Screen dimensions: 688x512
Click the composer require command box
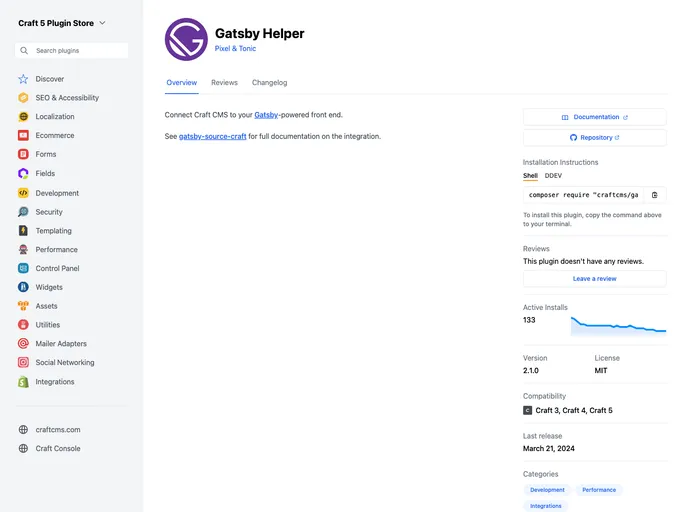[583, 195]
